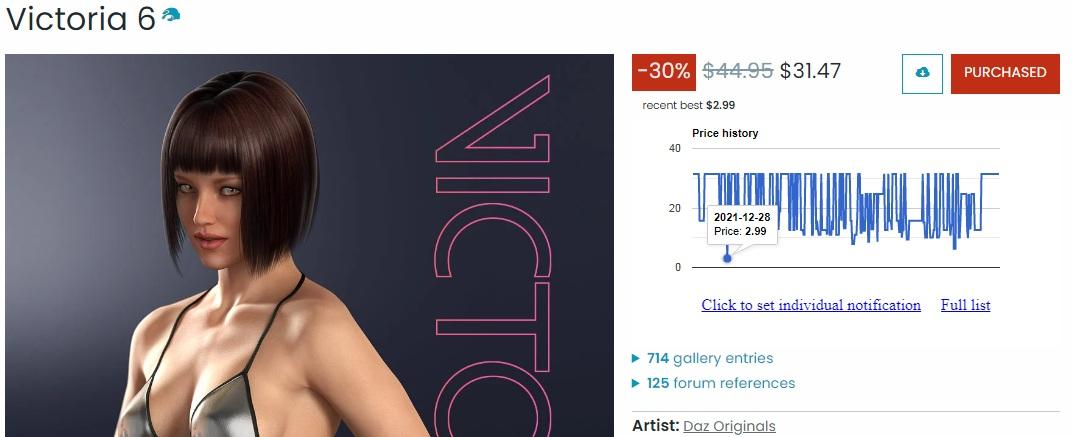Click the struck-through $44.95 original price
This screenshot has height=437, width=1072.
pyautogui.click(x=738, y=70)
